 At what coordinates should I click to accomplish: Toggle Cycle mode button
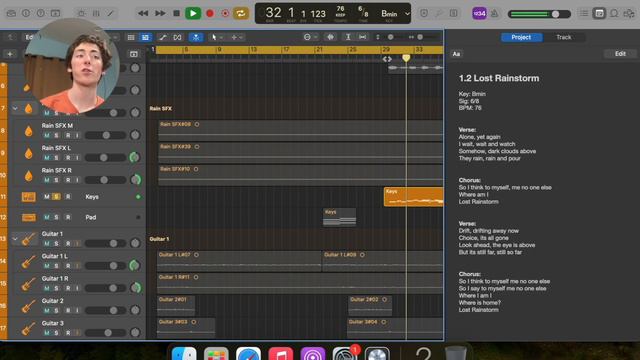coord(241,13)
